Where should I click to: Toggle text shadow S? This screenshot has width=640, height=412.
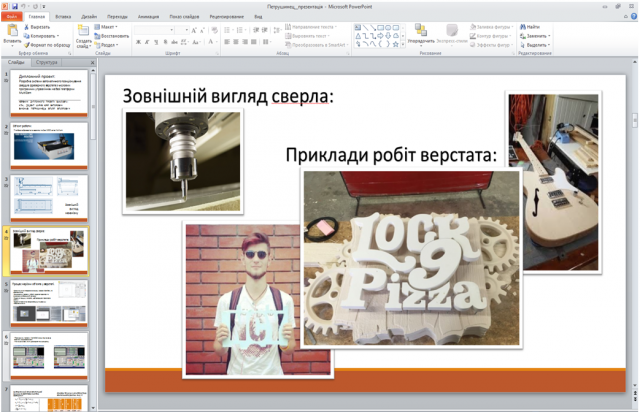tap(165, 42)
